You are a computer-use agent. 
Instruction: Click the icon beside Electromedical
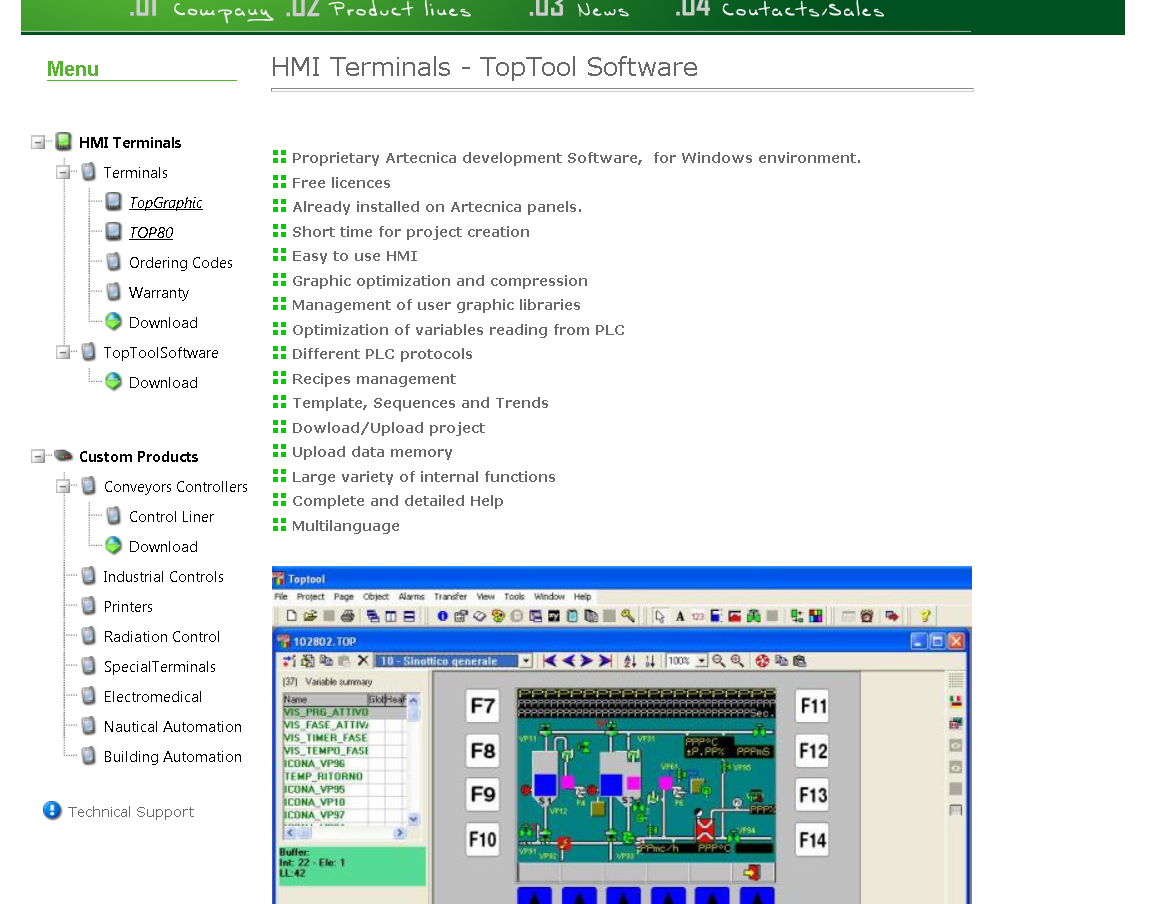click(89, 695)
